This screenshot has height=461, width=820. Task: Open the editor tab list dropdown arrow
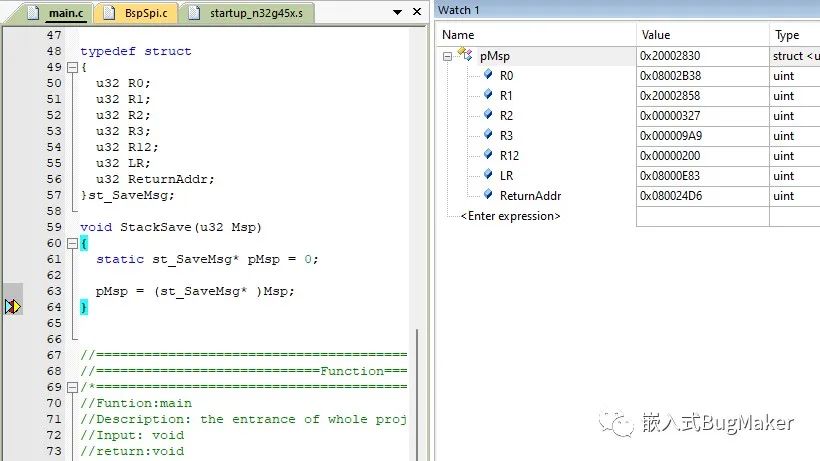click(x=397, y=12)
